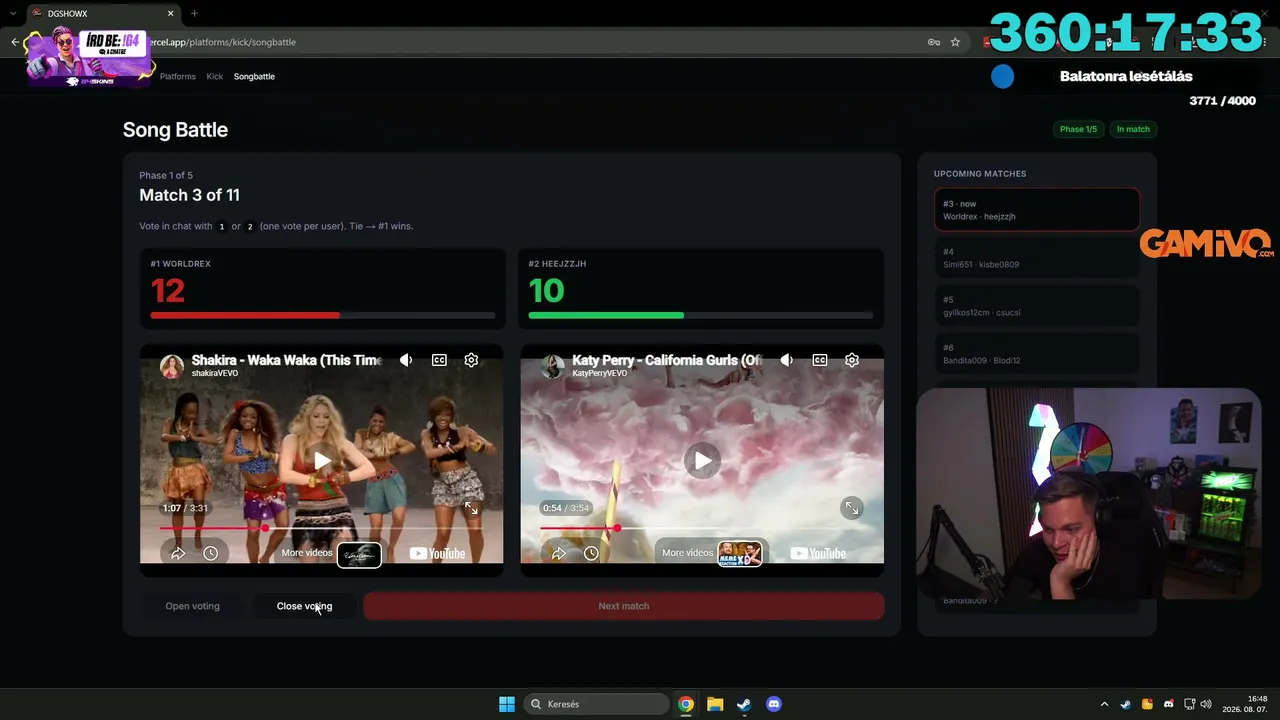Mute the Katy Perry video
The width and height of the screenshot is (1280, 720).
(x=787, y=360)
